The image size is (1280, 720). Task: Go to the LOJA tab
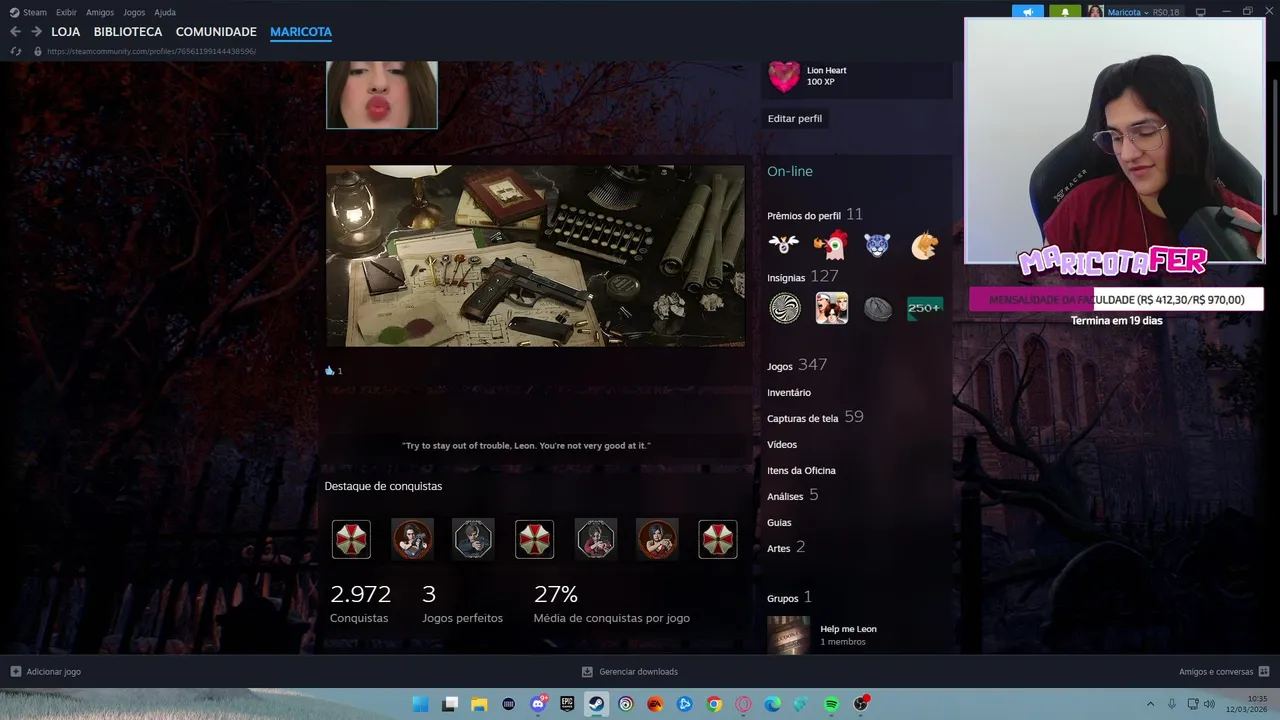point(66,32)
